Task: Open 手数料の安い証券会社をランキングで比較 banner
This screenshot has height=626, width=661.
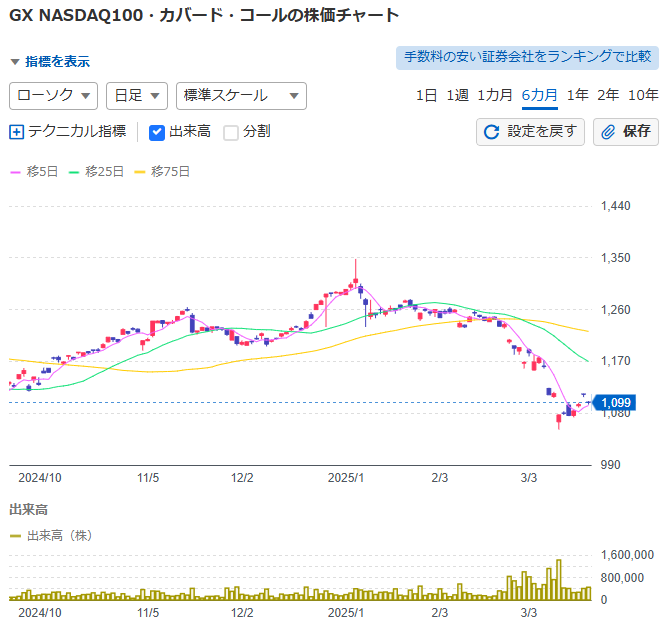Action: 527,57
